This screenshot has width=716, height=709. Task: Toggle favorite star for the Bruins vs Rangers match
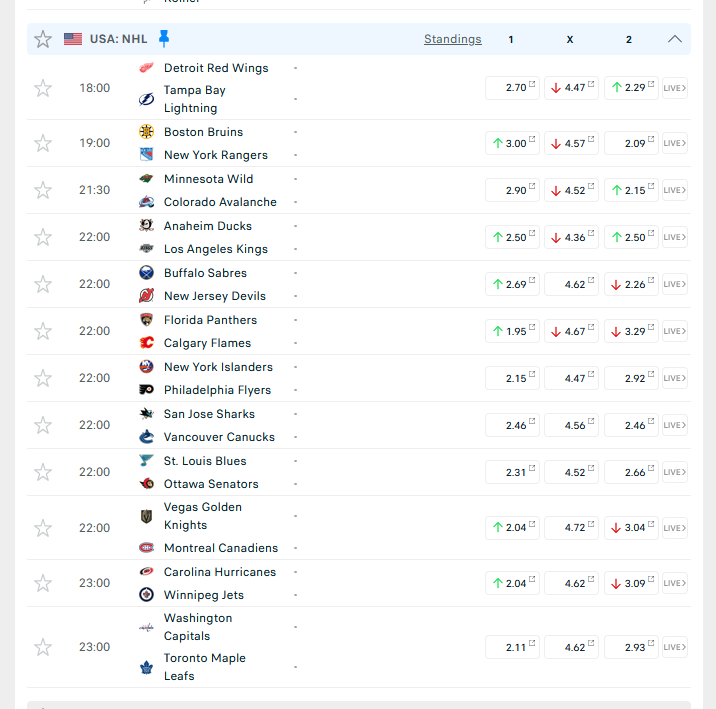coord(43,143)
